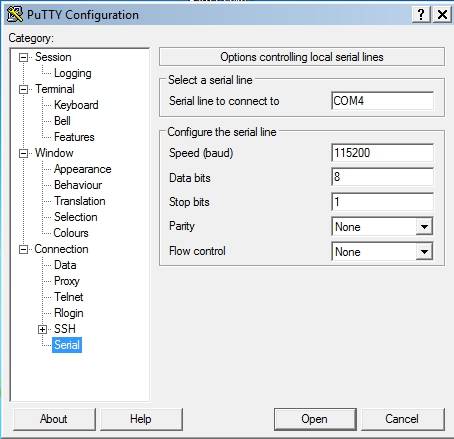Image resolution: width=454 pixels, height=439 pixels.
Task: Open the Parity dropdown
Action: coord(424,227)
